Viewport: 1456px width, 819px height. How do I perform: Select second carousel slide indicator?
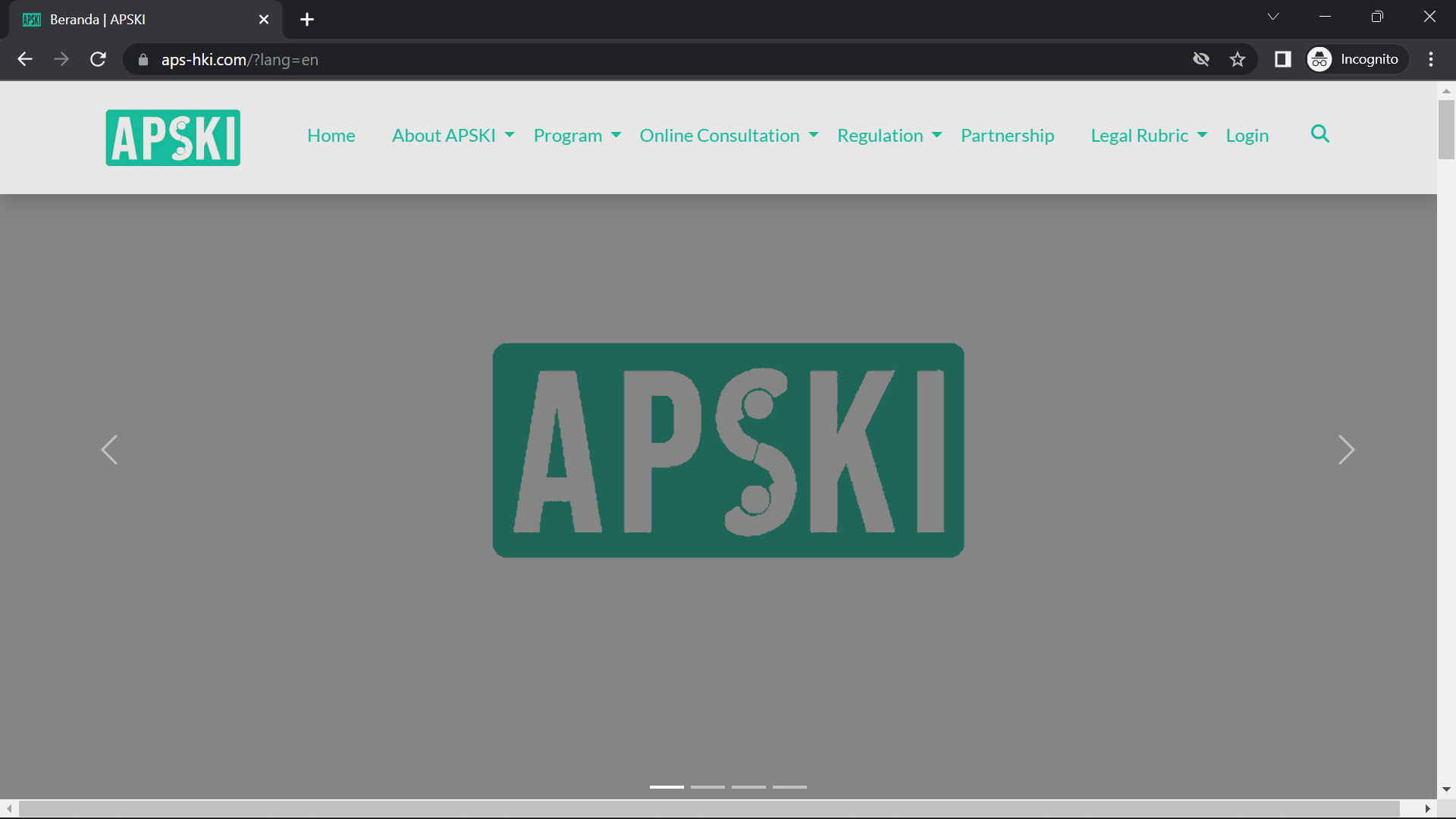[708, 787]
